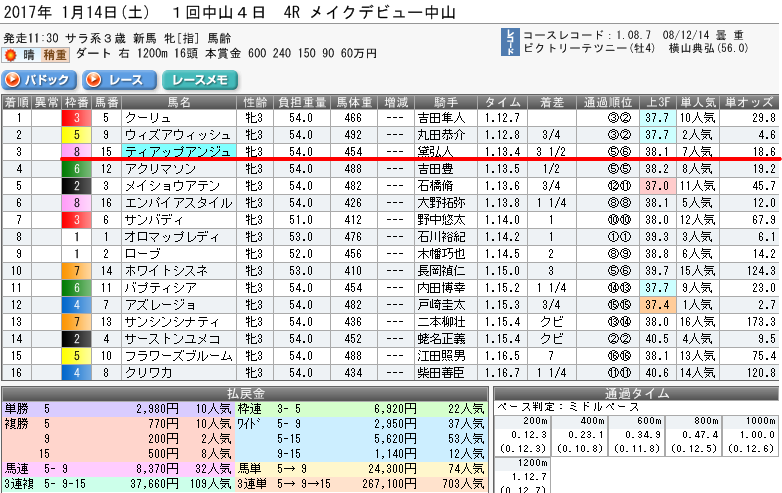The image size is (782, 493).
Task: Click jockey 木幡巧也
Action: pos(441,254)
